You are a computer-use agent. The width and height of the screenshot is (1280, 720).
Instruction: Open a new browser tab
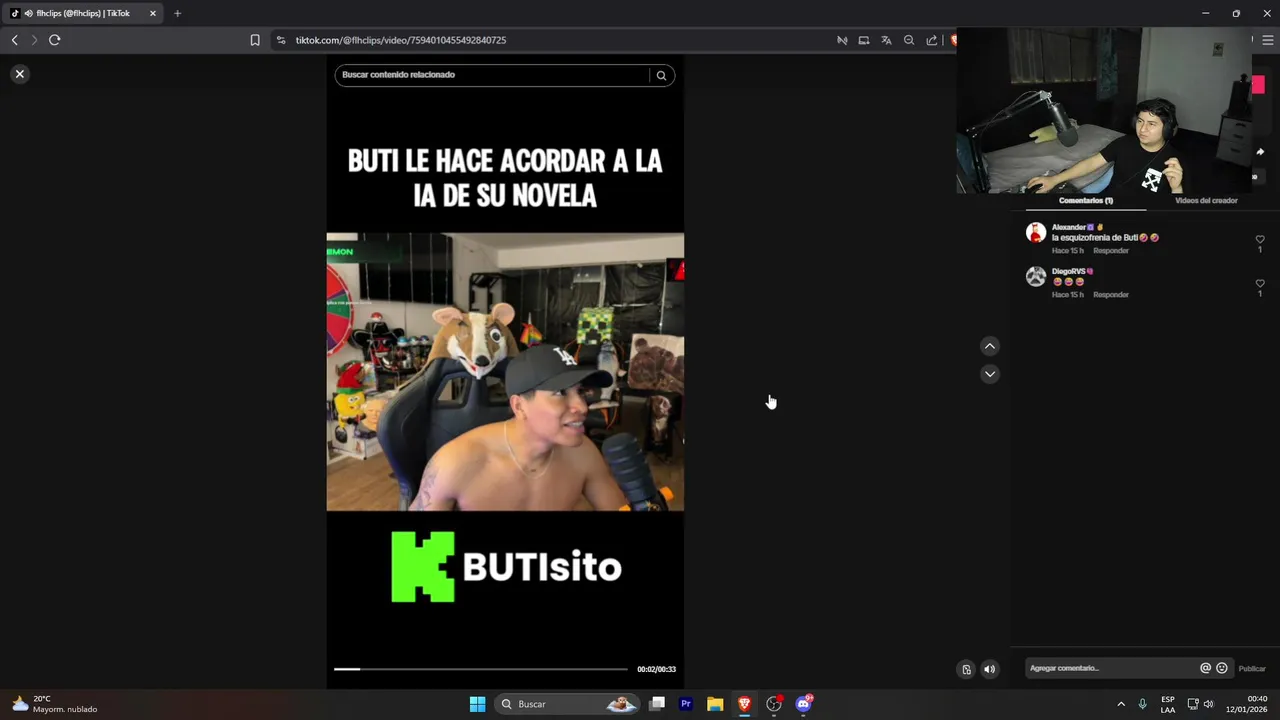(177, 13)
